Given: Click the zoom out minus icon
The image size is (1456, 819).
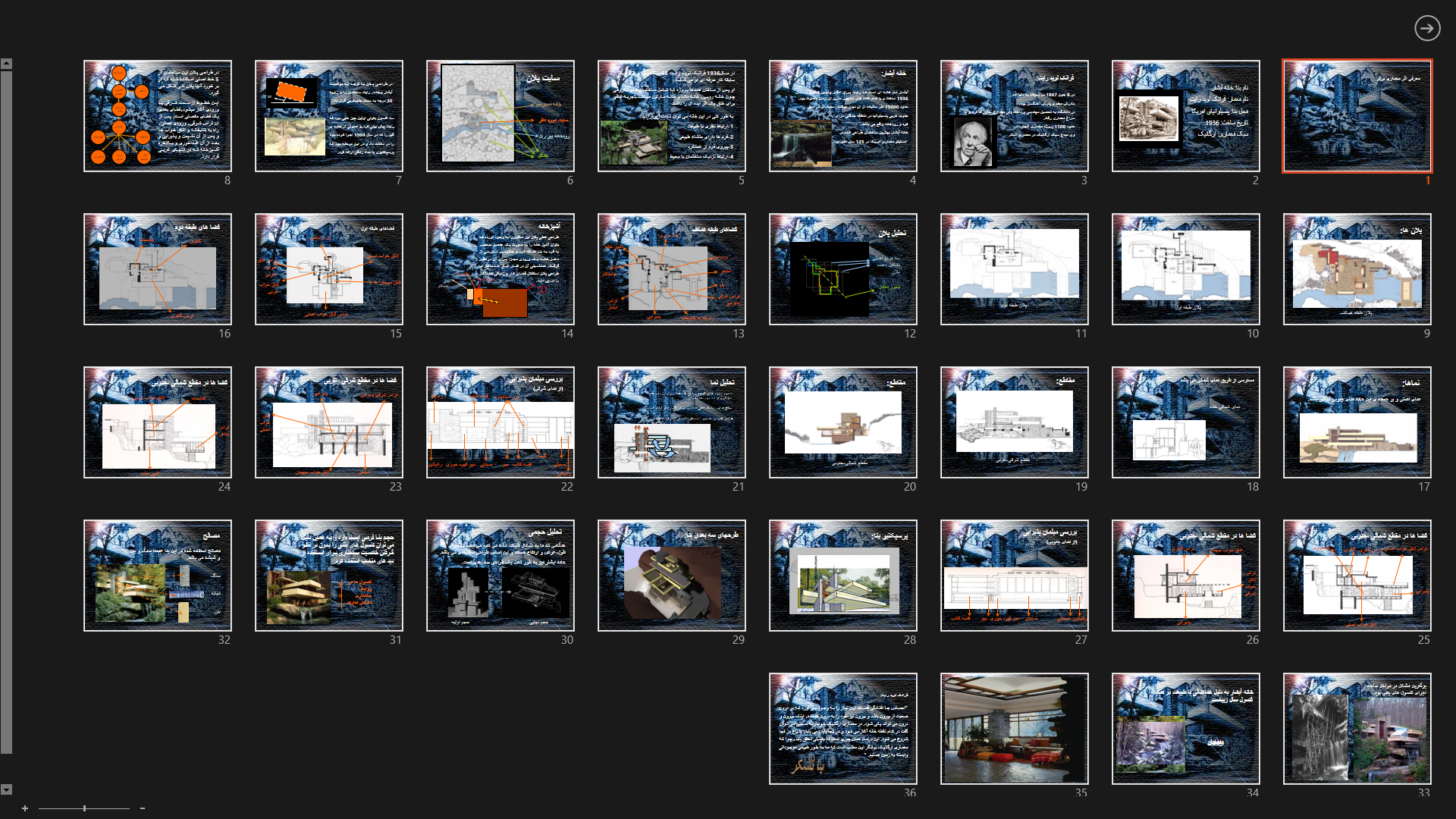Looking at the screenshot, I should click(x=142, y=808).
